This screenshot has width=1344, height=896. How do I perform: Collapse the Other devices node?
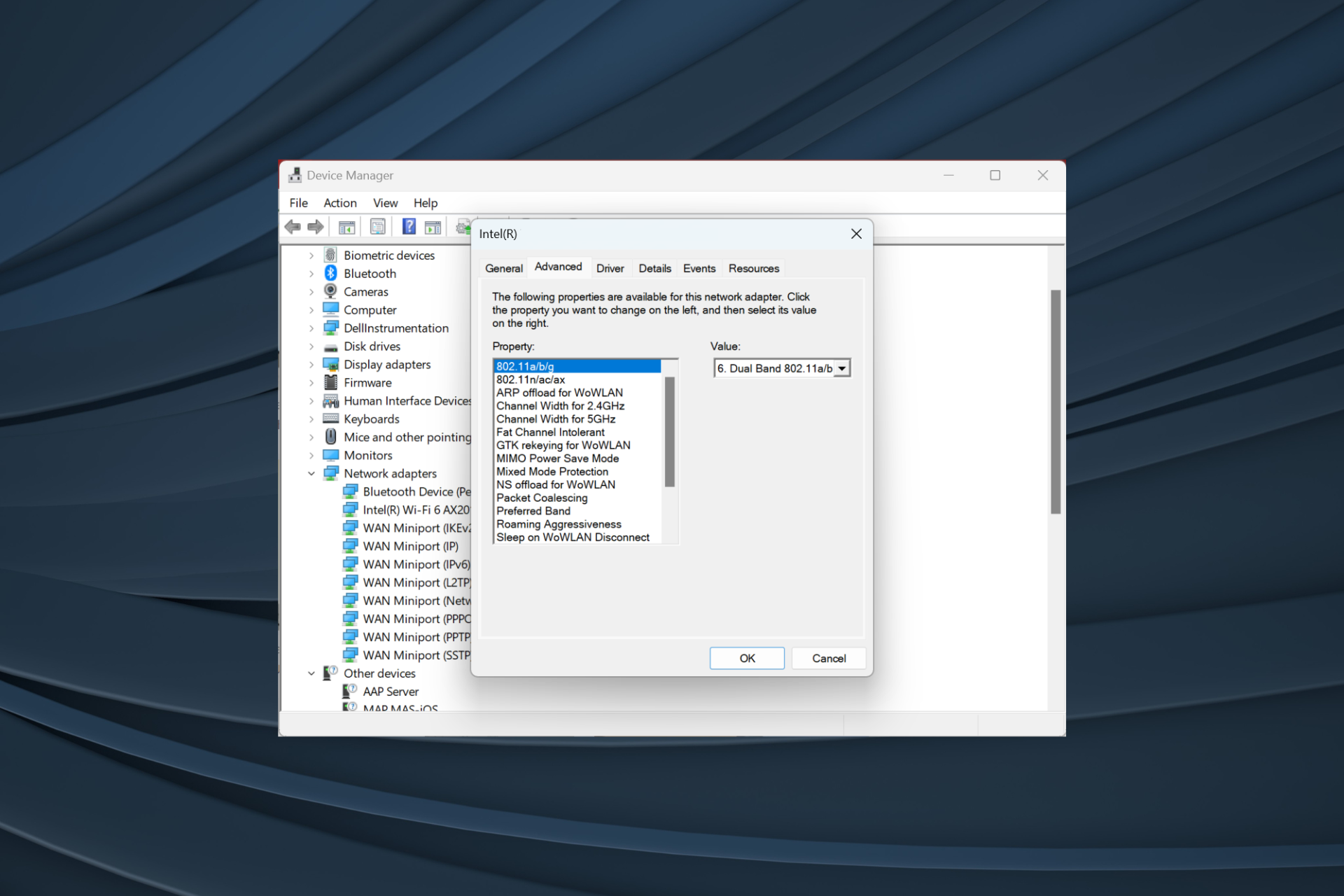pyautogui.click(x=311, y=673)
